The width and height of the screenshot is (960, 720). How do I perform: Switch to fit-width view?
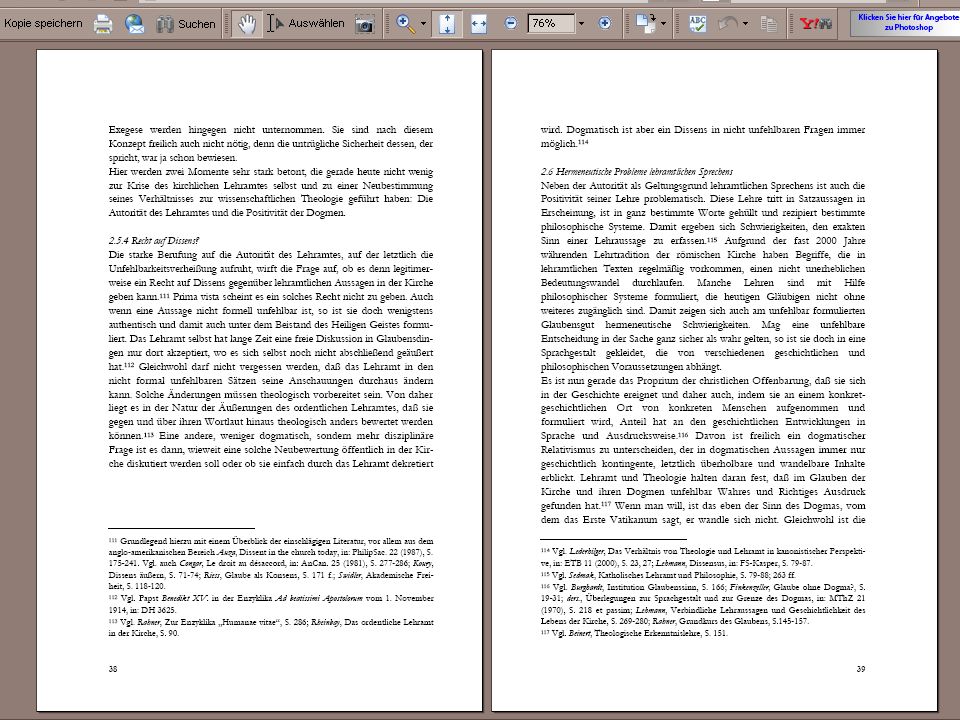point(479,24)
